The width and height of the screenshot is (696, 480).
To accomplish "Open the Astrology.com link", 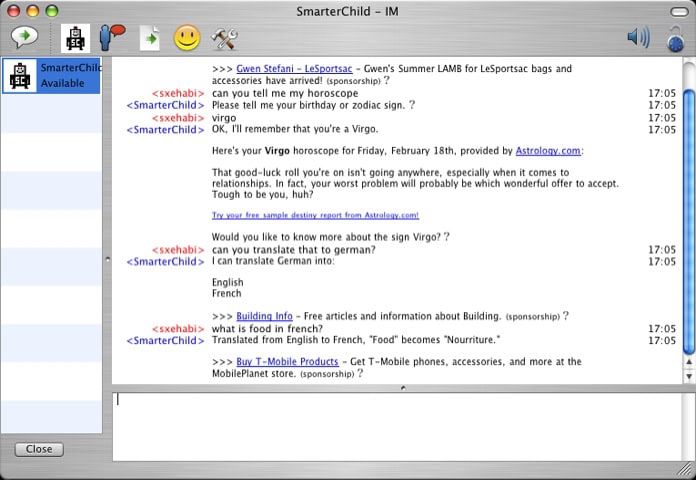I will (x=547, y=151).
